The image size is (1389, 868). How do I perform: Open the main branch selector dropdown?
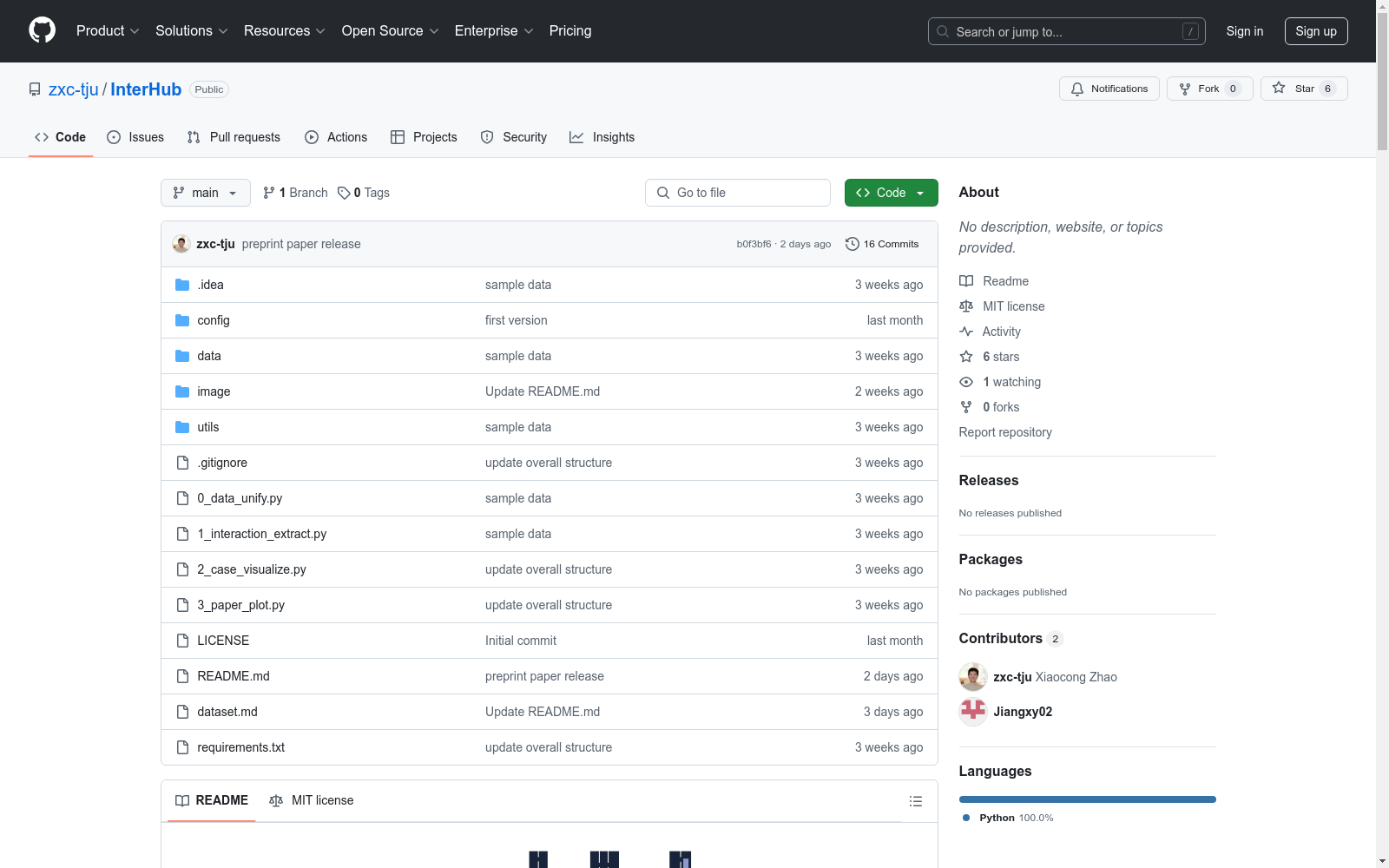[206, 193]
